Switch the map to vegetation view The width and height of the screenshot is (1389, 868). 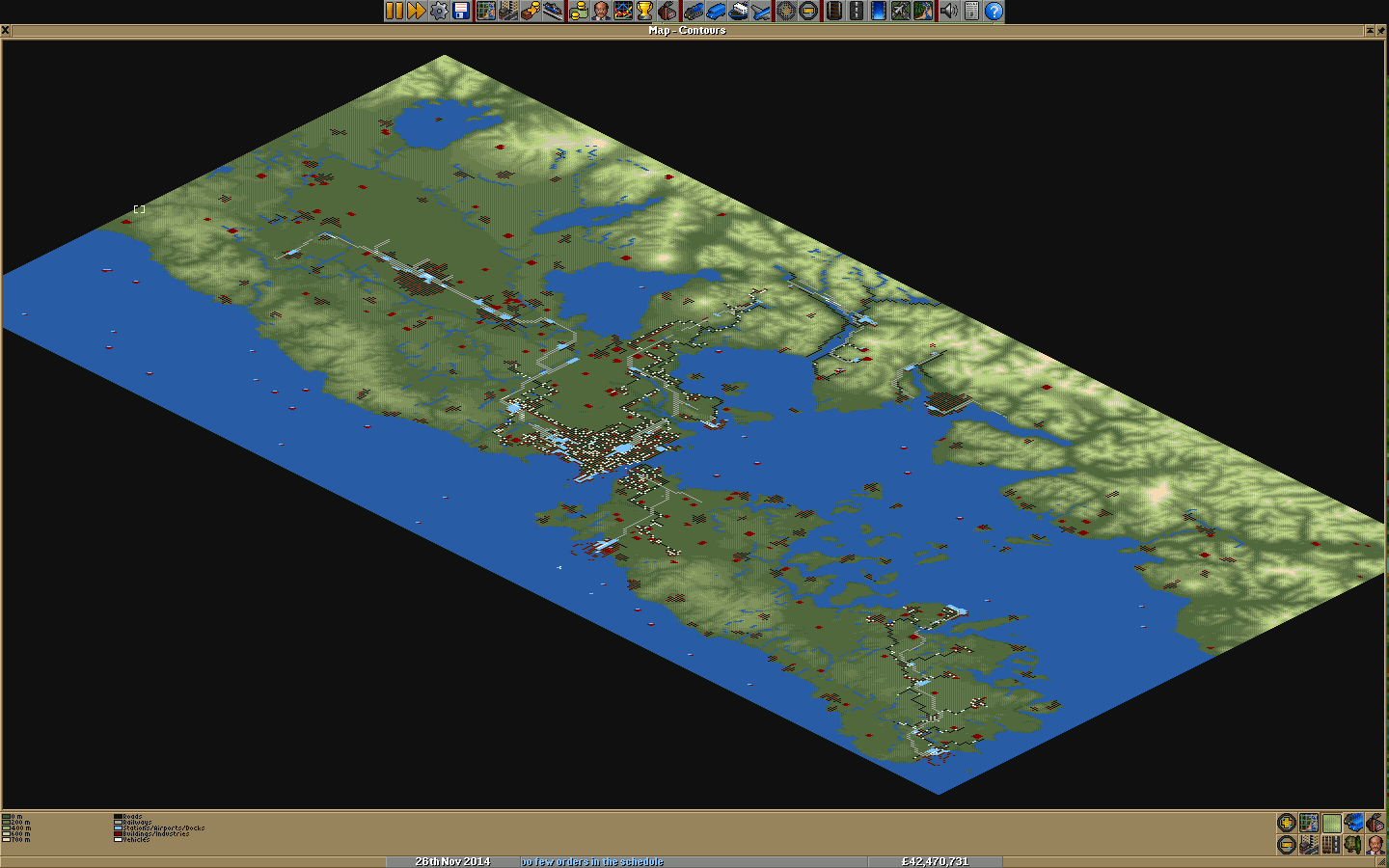click(1353, 845)
